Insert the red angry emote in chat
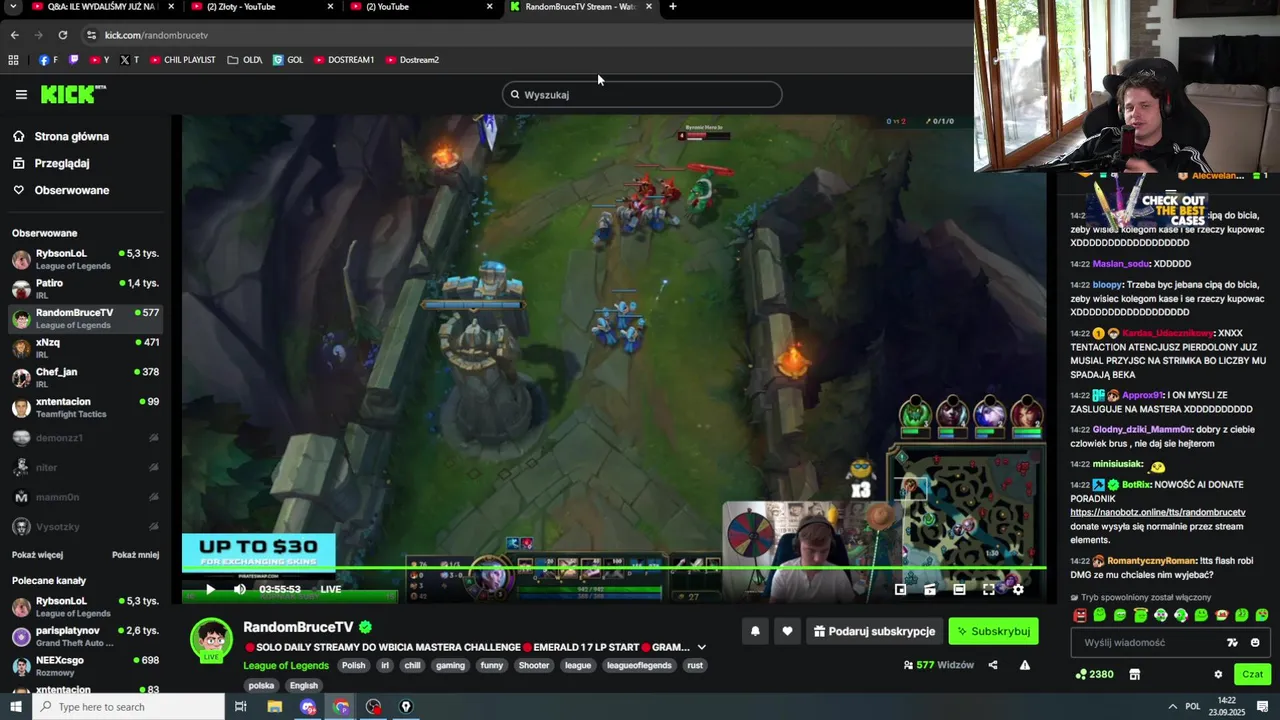 (x=1080, y=615)
